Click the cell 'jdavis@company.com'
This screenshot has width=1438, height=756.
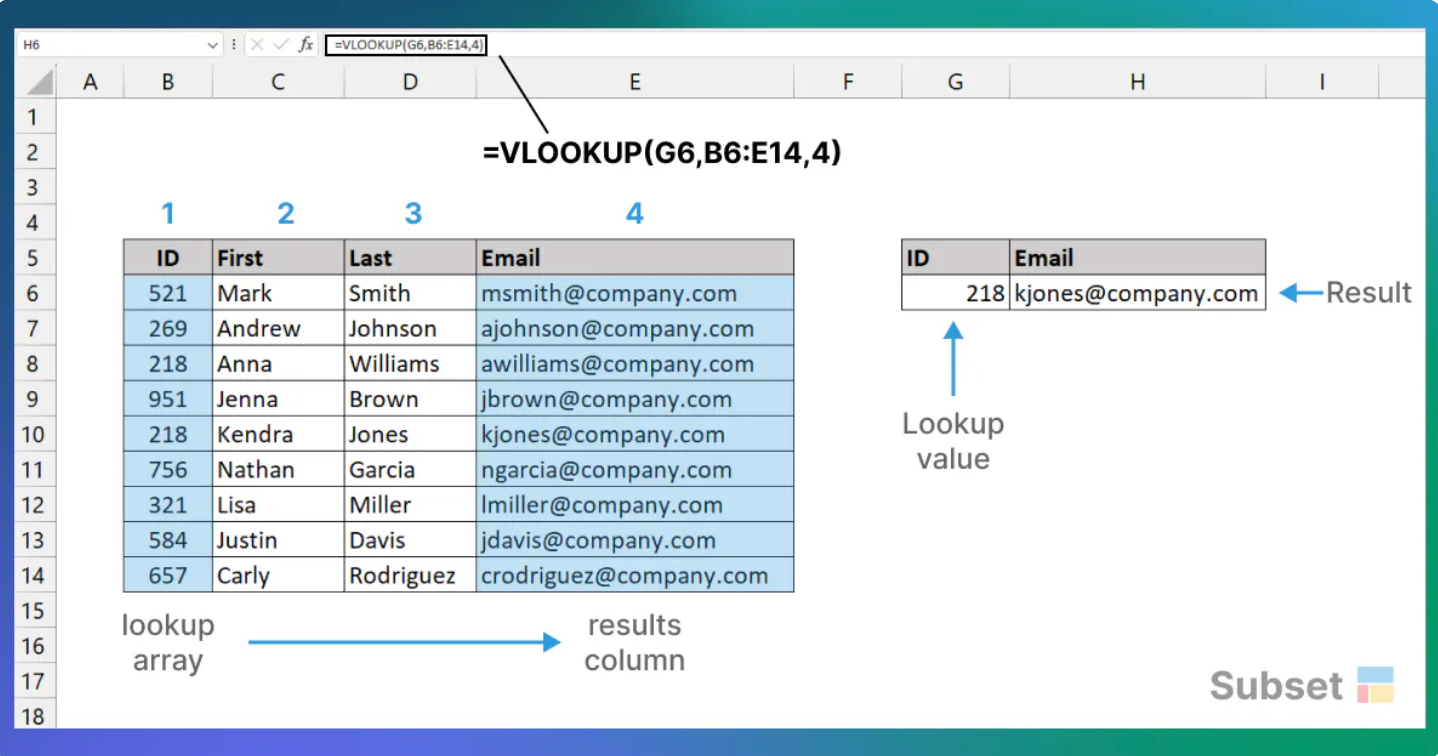click(x=635, y=540)
